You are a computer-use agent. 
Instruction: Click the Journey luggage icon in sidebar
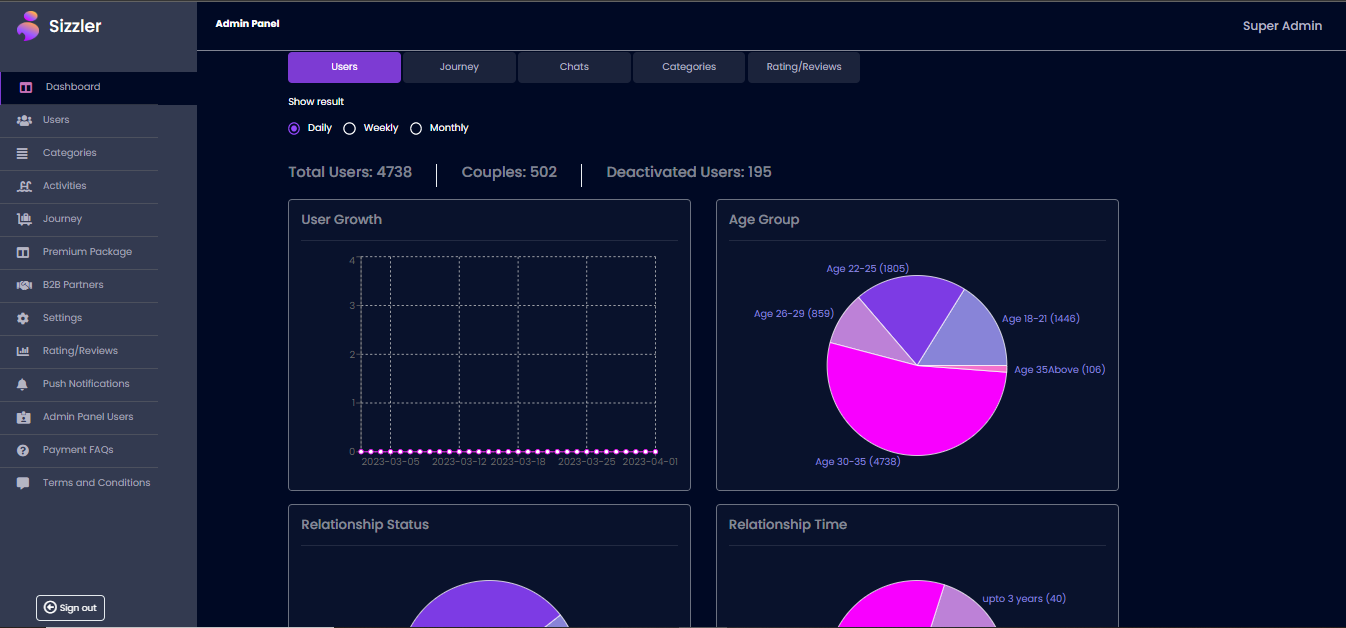tap(24, 219)
